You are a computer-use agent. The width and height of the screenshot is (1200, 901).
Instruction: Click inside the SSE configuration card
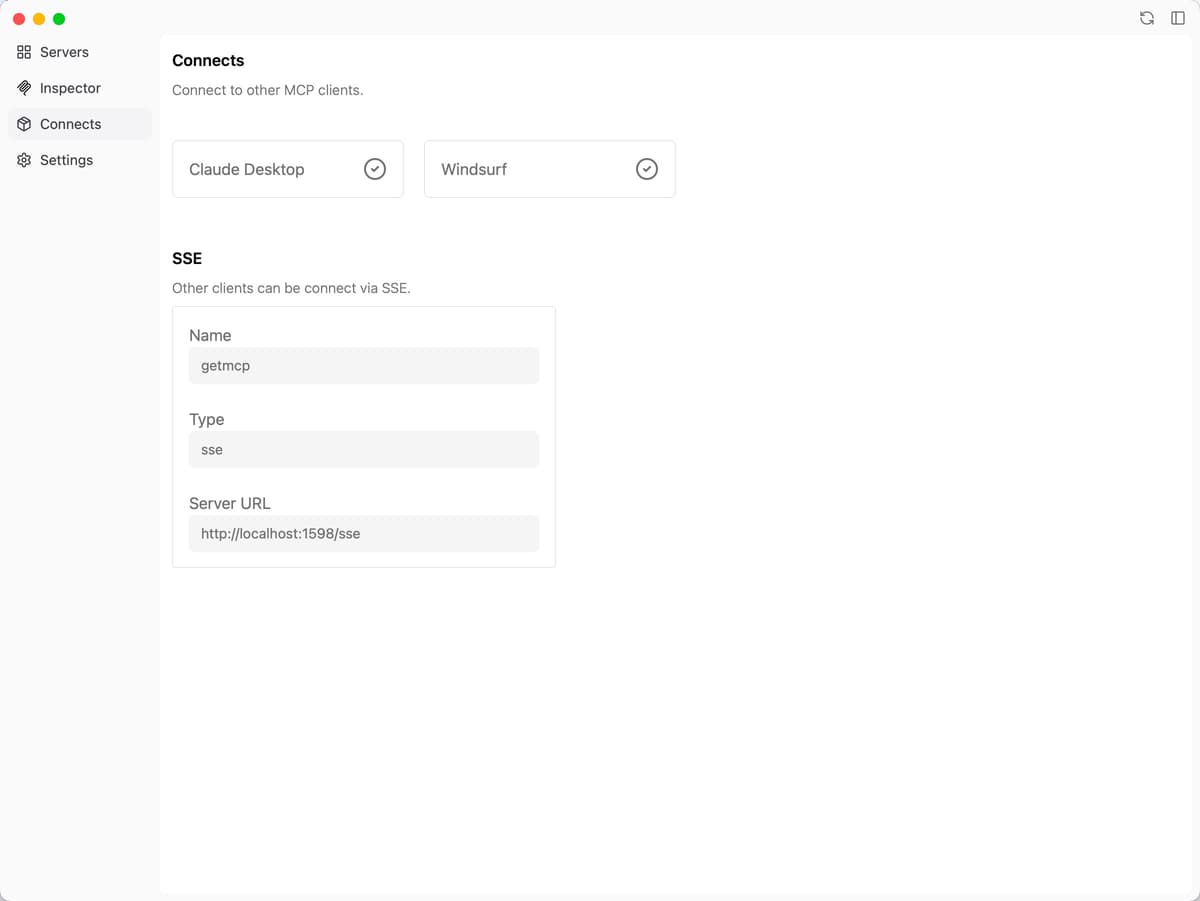tap(363, 437)
